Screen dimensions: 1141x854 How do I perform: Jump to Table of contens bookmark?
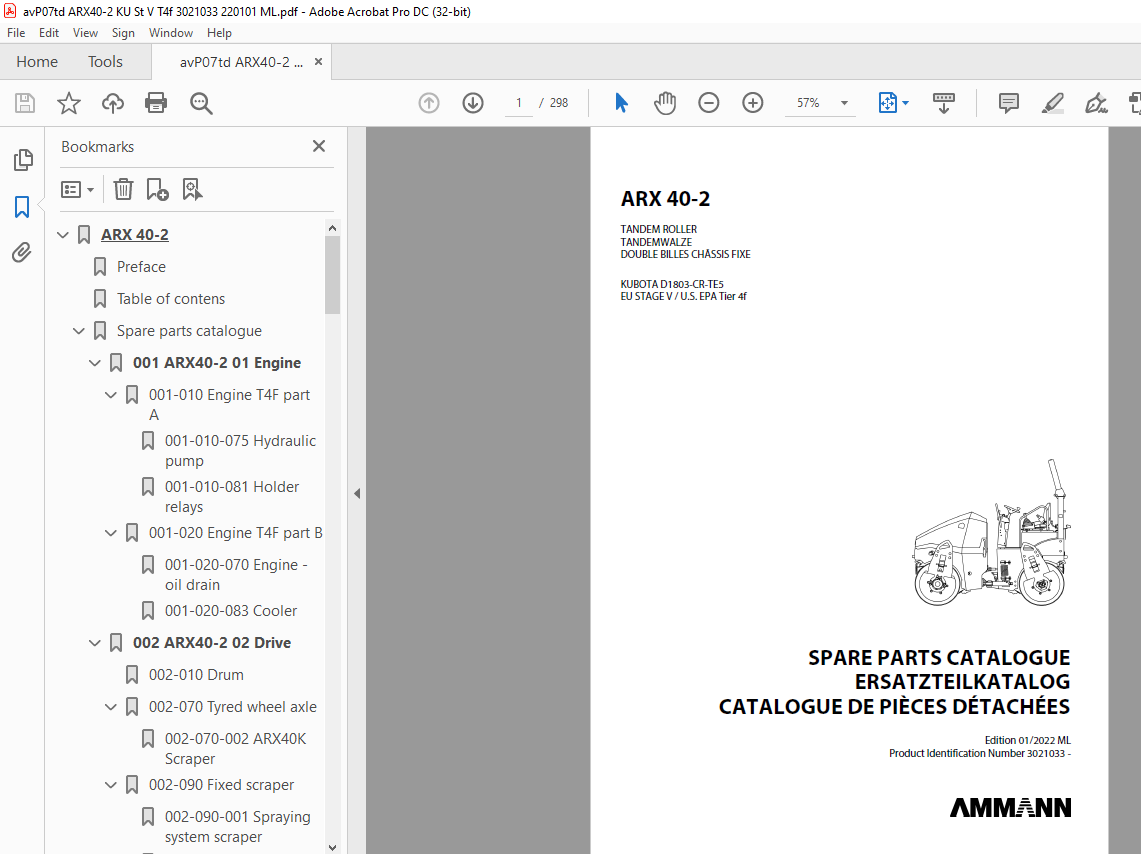(x=171, y=299)
